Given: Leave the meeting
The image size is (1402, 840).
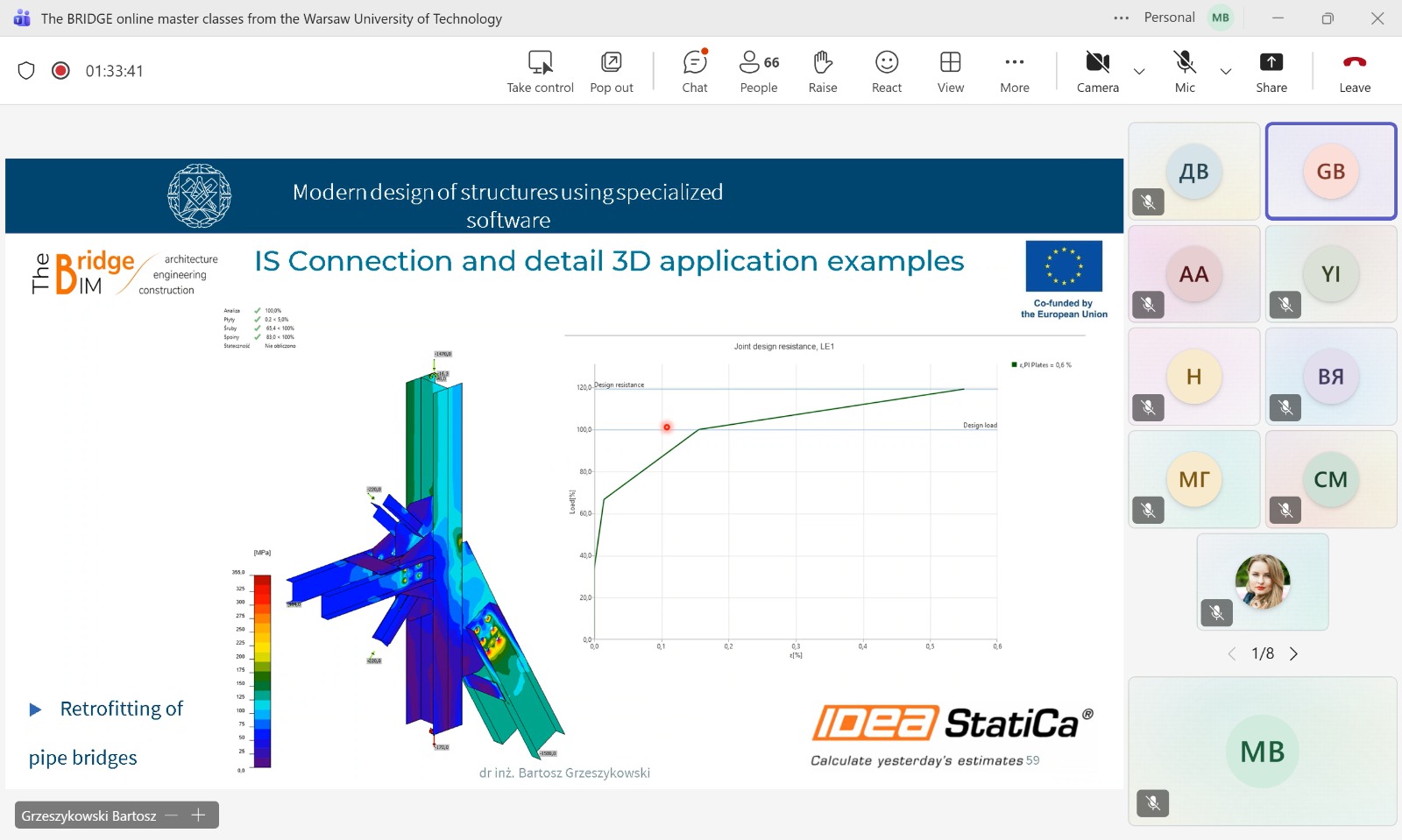Looking at the screenshot, I should point(1354,71).
